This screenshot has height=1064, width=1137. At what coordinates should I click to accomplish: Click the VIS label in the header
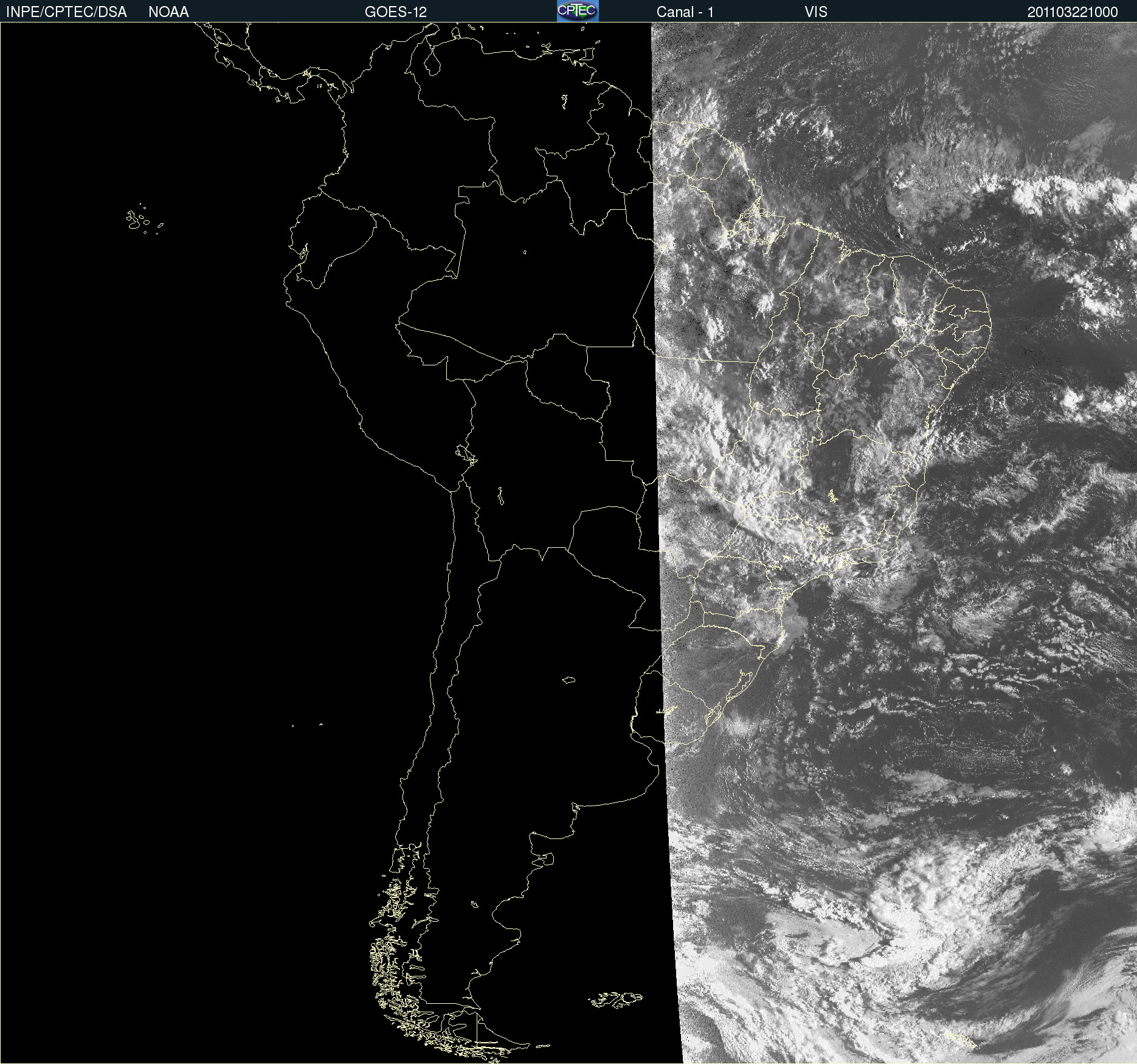[x=816, y=12]
